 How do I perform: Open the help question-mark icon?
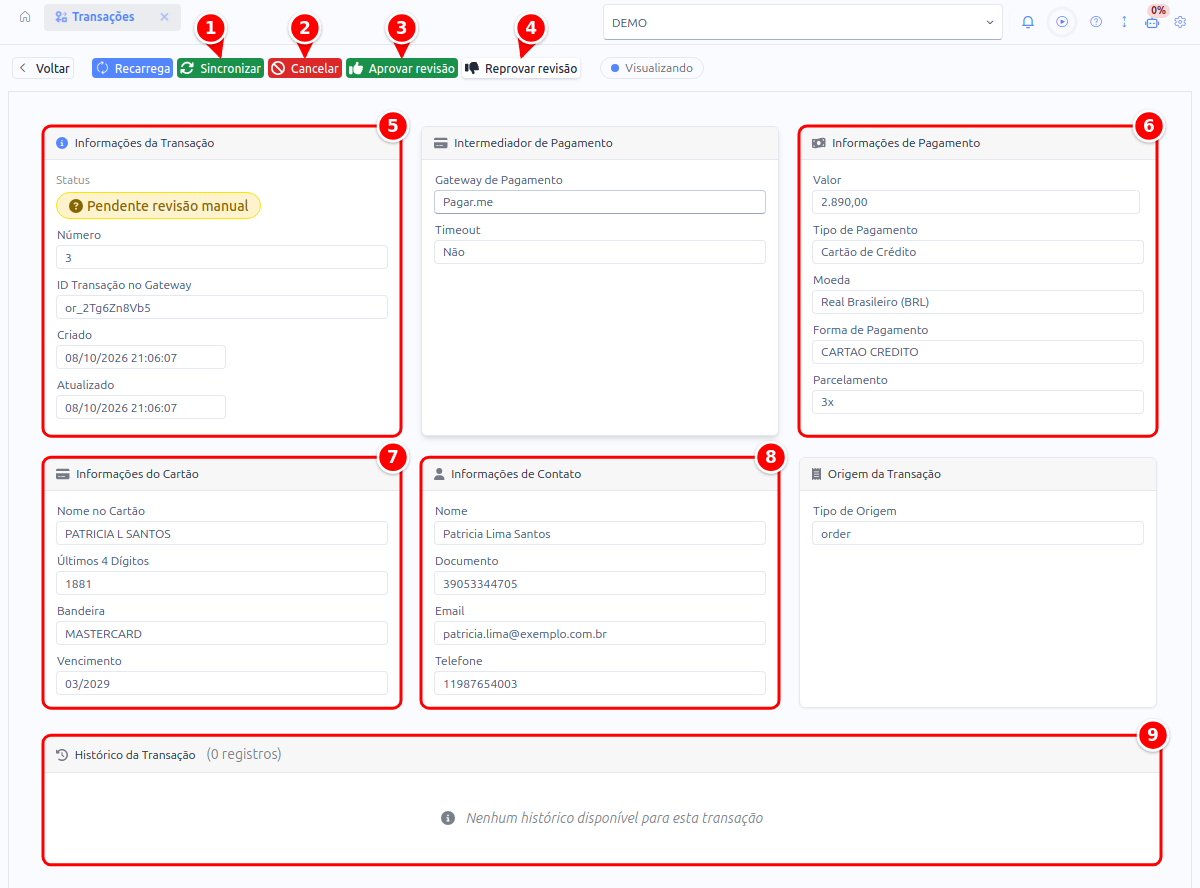(1096, 22)
